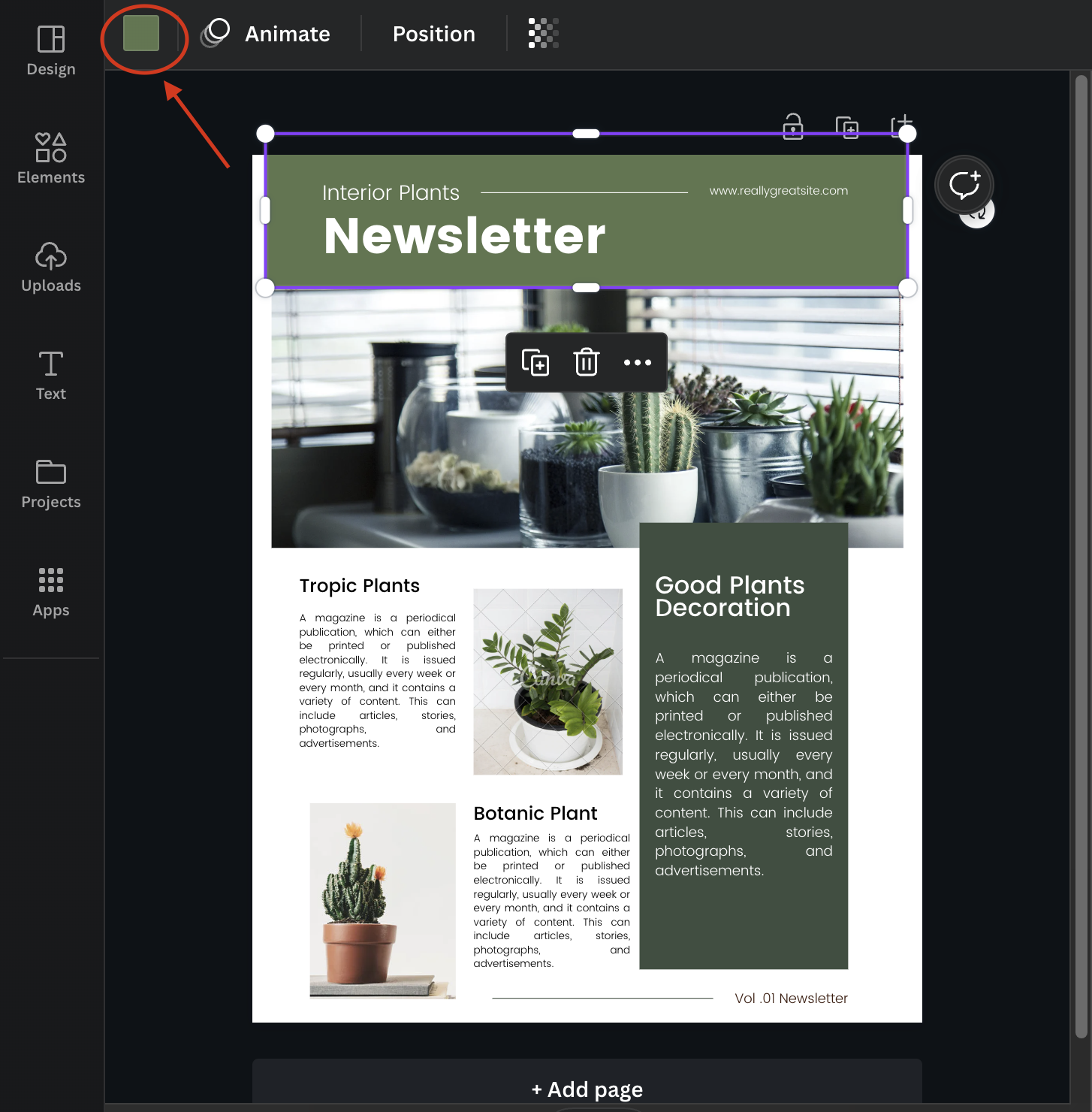Click the Animate circles icon

click(216, 33)
